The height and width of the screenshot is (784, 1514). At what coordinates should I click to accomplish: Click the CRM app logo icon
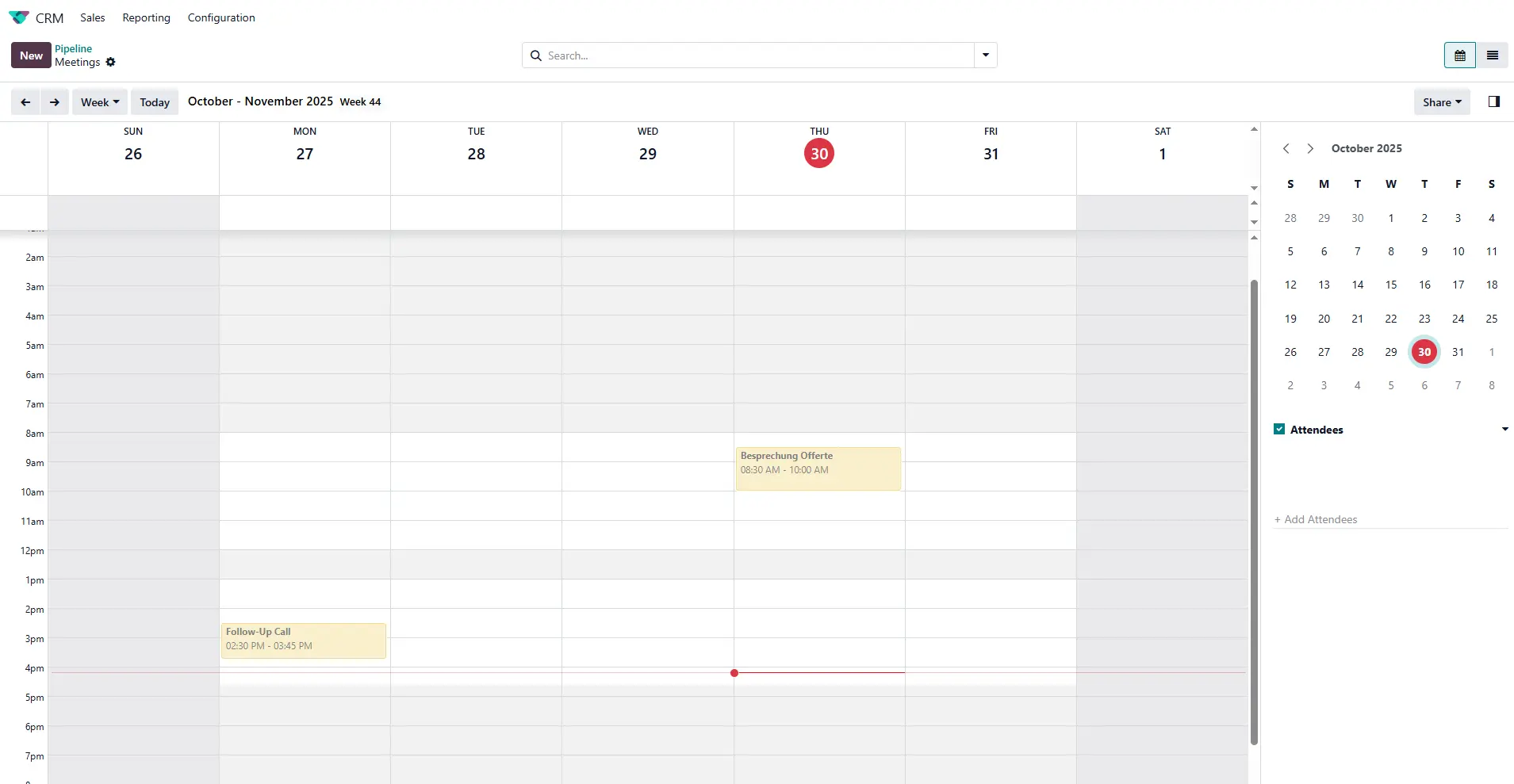pos(19,17)
